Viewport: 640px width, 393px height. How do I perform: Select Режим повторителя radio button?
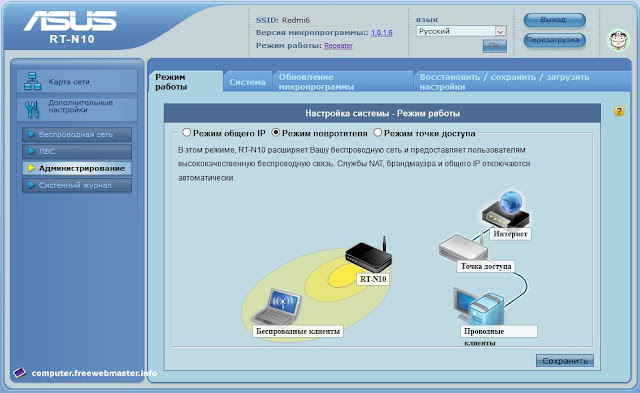pos(276,133)
